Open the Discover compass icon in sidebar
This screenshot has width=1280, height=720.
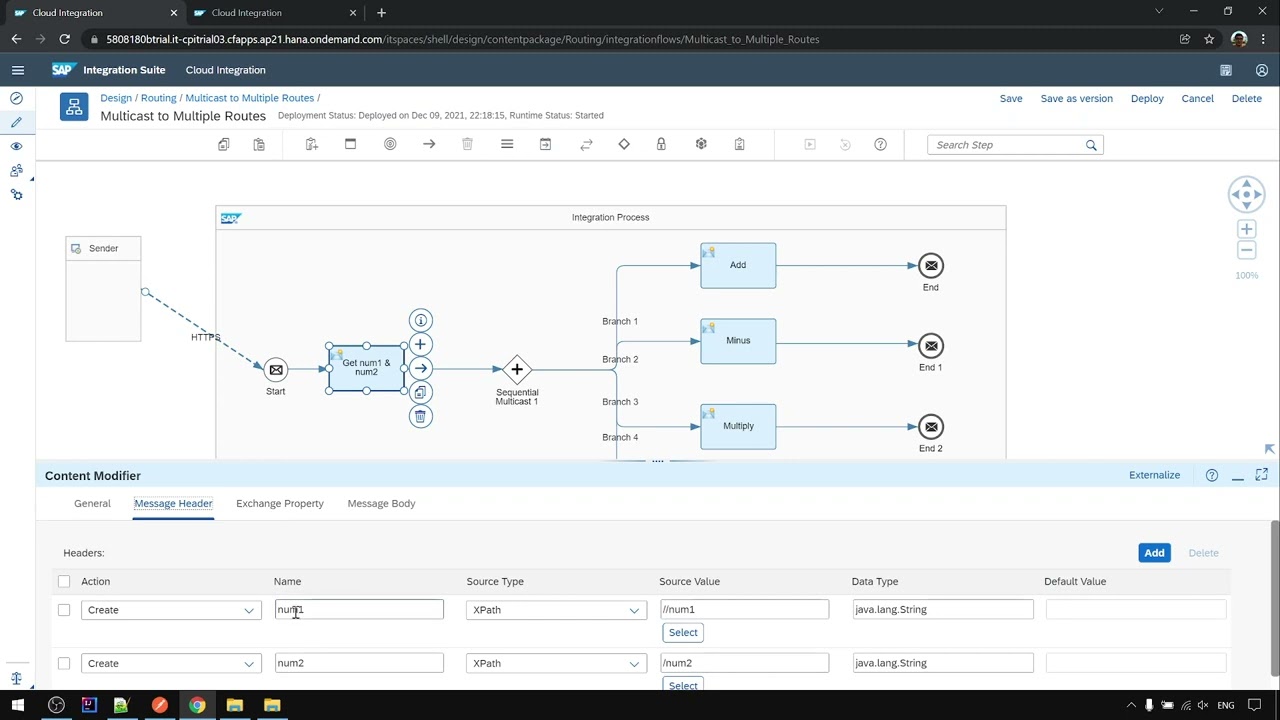pyautogui.click(x=16, y=98)
